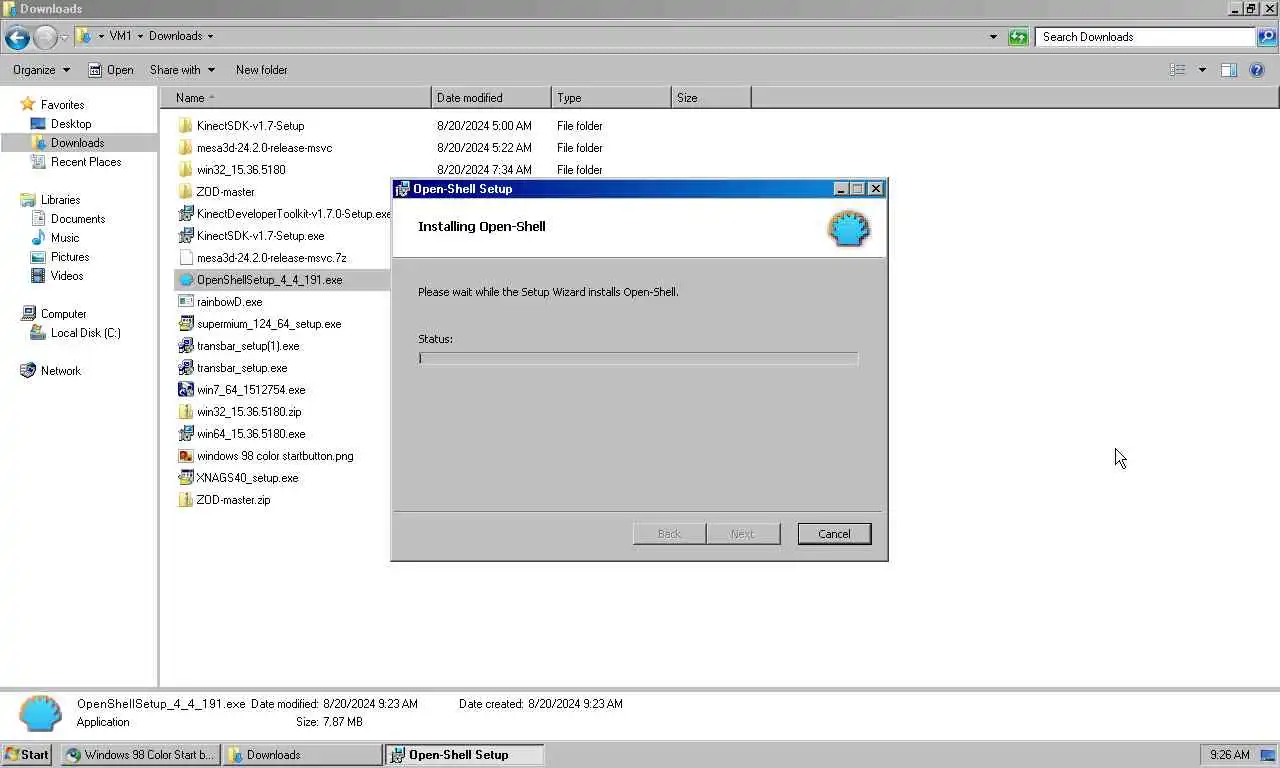Click the Start button on taskbar
Viewport: 1280px width, 768px height.
[27, 755]
